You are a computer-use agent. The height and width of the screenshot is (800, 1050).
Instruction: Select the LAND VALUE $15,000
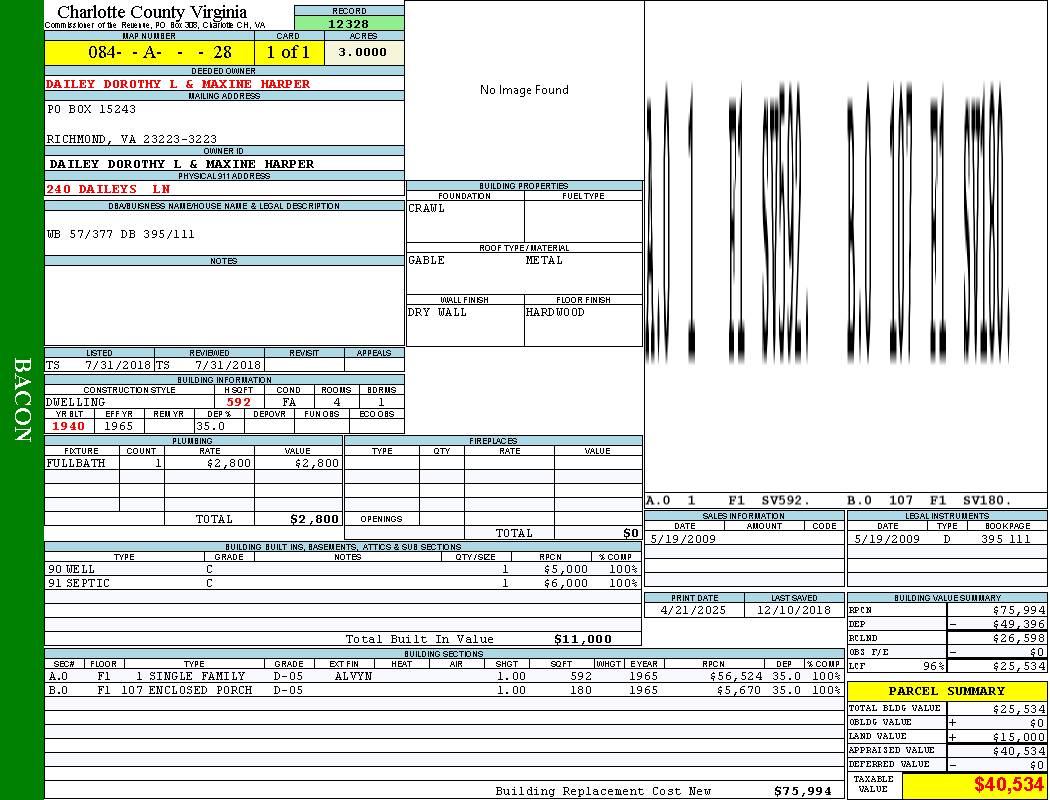[x=1019, y=737]
